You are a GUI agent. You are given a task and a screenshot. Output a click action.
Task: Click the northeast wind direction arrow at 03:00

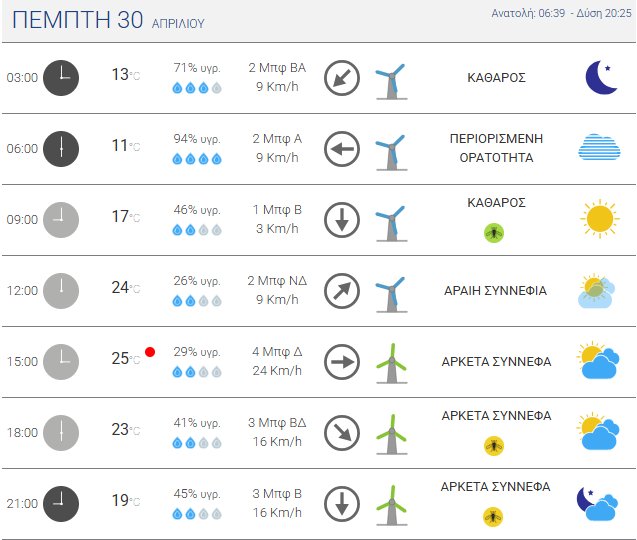tap(342, 78)
